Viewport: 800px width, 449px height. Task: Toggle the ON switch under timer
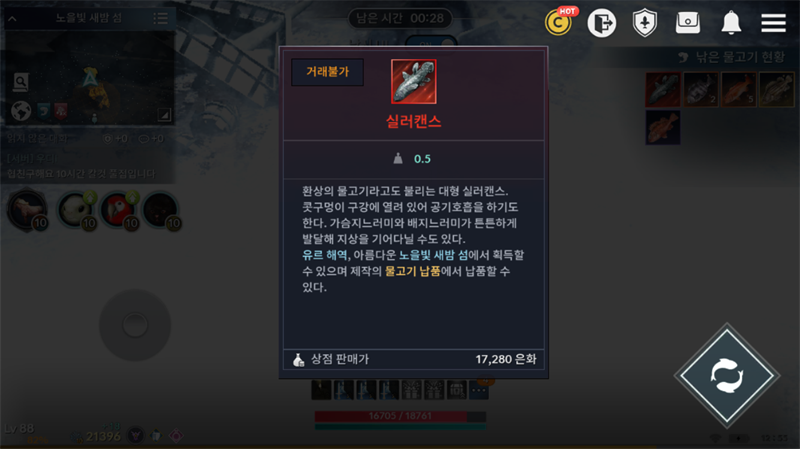coord(432,43)
